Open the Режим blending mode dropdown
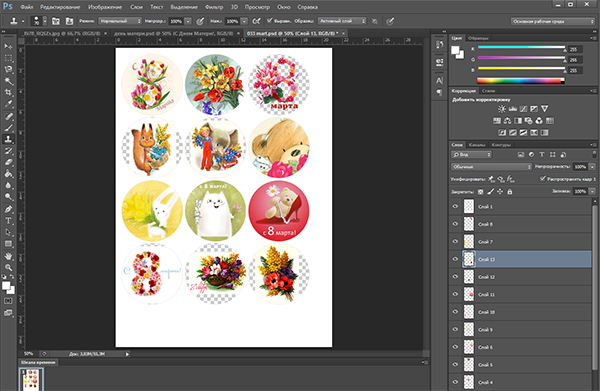 (120, 21)
